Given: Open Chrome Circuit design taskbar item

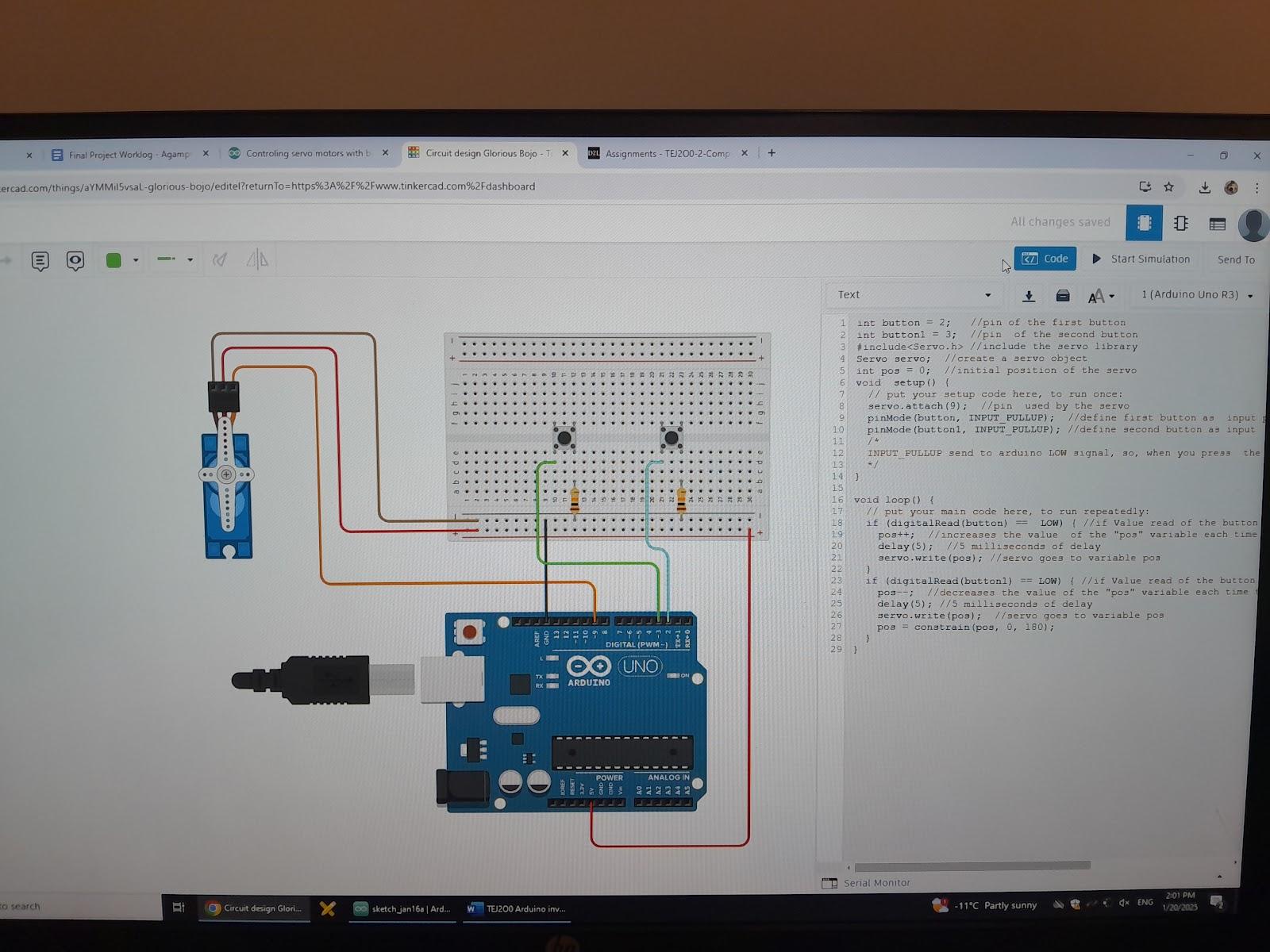Looking at the screenshot, I should 255,908.
